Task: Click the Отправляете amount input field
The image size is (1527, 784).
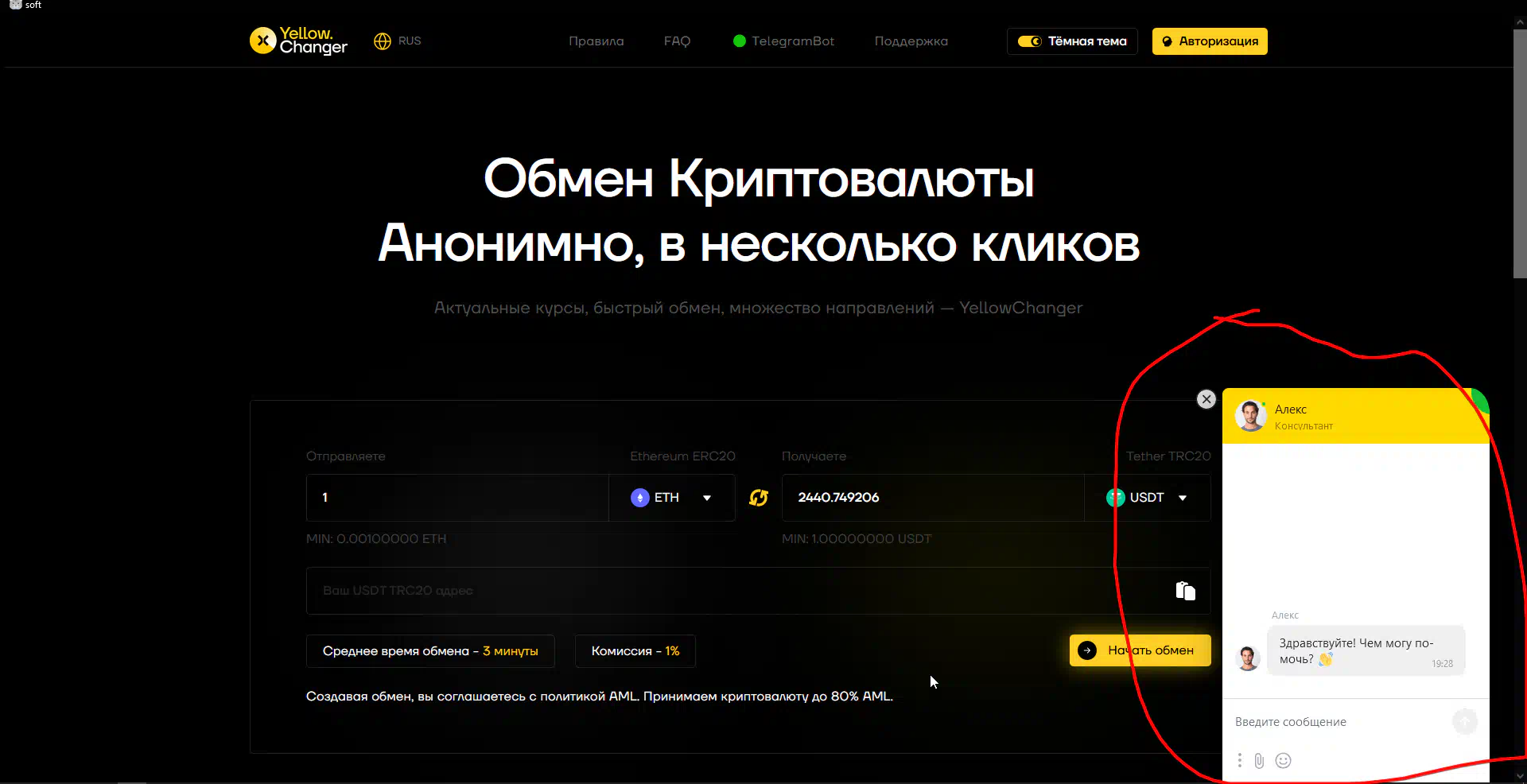Action: pyautogui.click(x=457, y=498)
